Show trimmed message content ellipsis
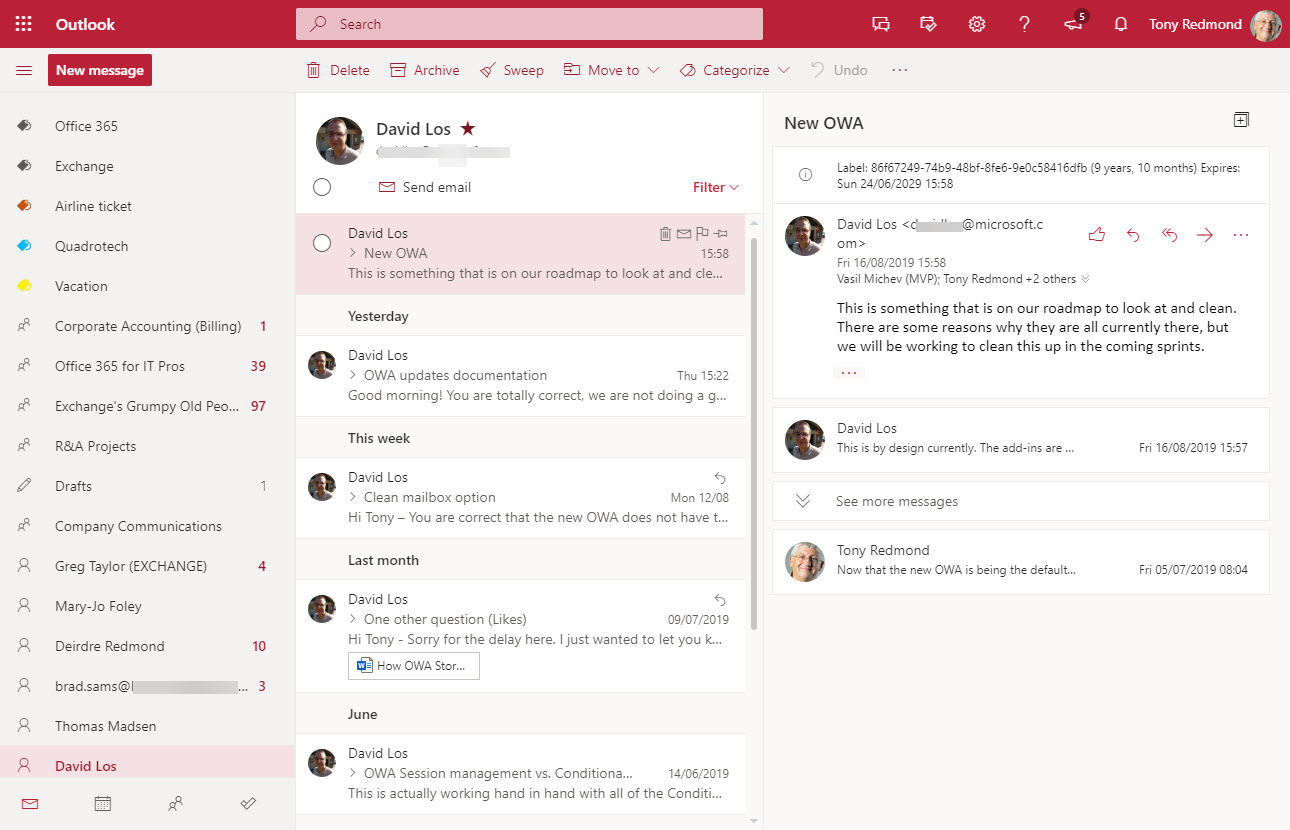 point(849,372)
